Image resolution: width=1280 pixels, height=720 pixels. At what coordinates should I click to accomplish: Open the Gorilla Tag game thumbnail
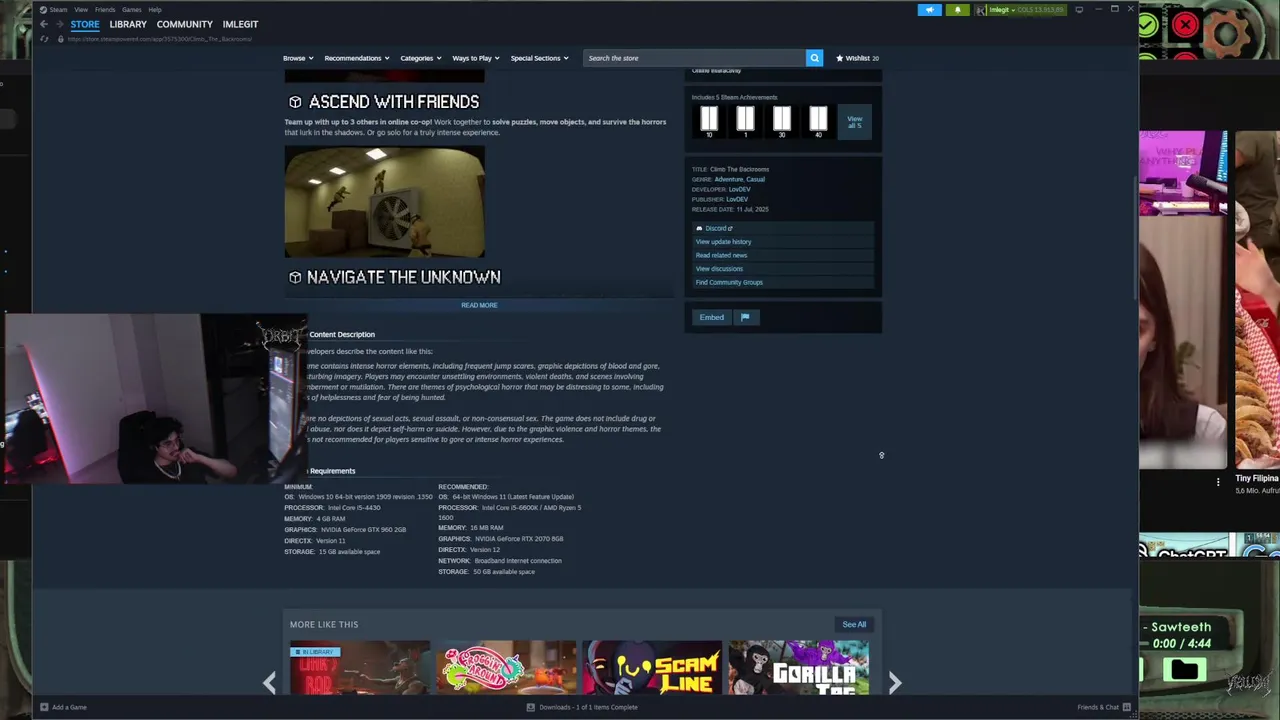799,667
